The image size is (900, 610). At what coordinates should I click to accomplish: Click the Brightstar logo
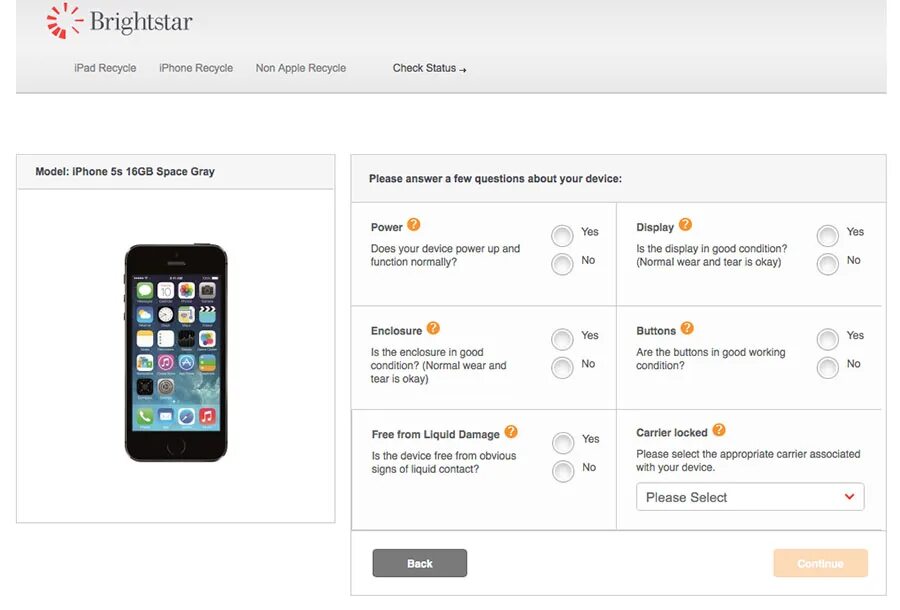pyautogui.click(x=119, y=21)
